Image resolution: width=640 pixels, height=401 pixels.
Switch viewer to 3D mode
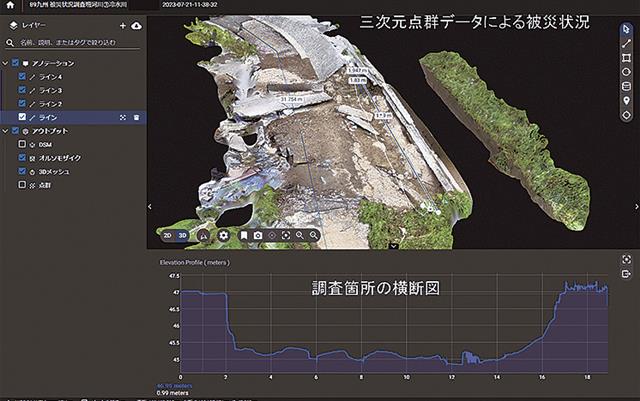(182, 236)
